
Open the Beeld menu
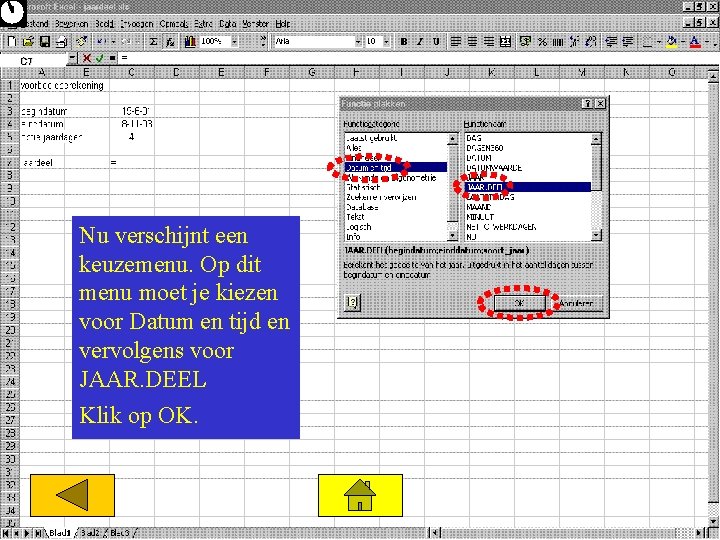[x=105, y=23]
